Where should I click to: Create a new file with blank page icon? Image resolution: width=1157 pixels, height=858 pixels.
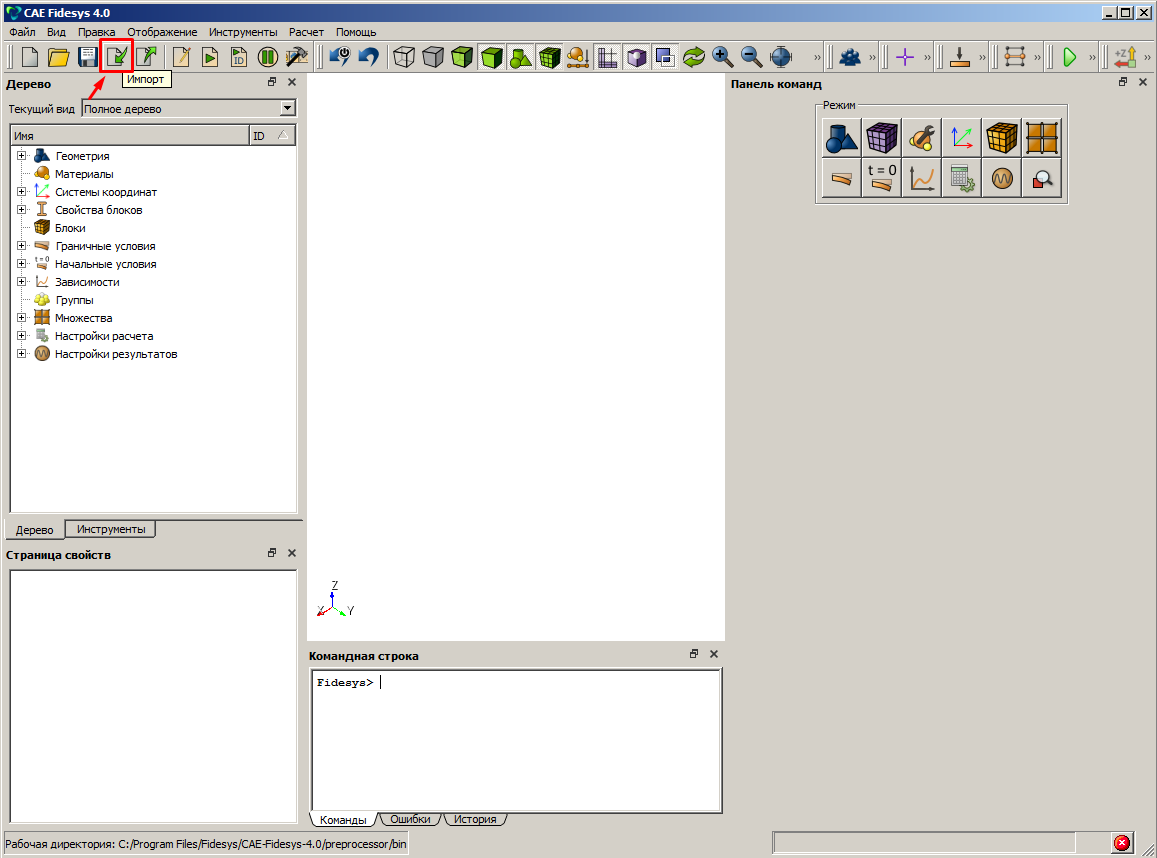pyautogui.click(x=30, y=57)
